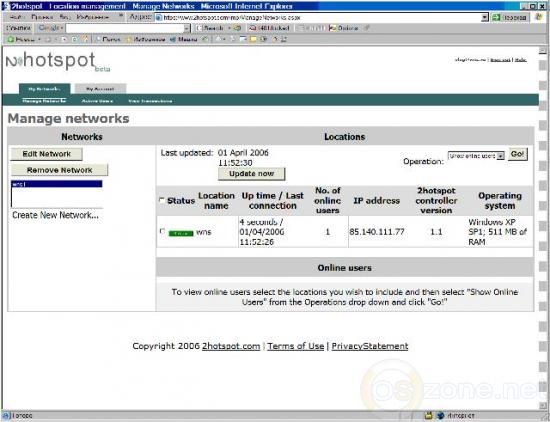Image resolution: width=550 pixels, height=422 pixels.
Task: Open the browser Favorites menu in menu bar
Action: (x=92, y=17)
